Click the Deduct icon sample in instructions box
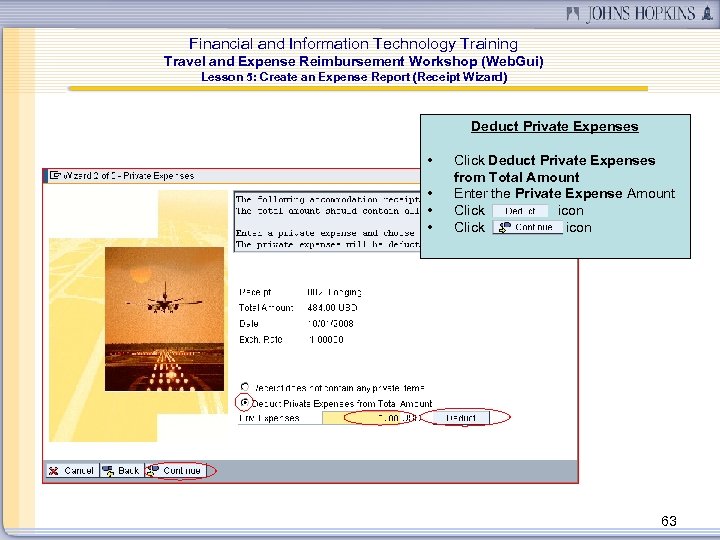Image resolution: width=720 pixels, height=540 pixels. point(520,211)
